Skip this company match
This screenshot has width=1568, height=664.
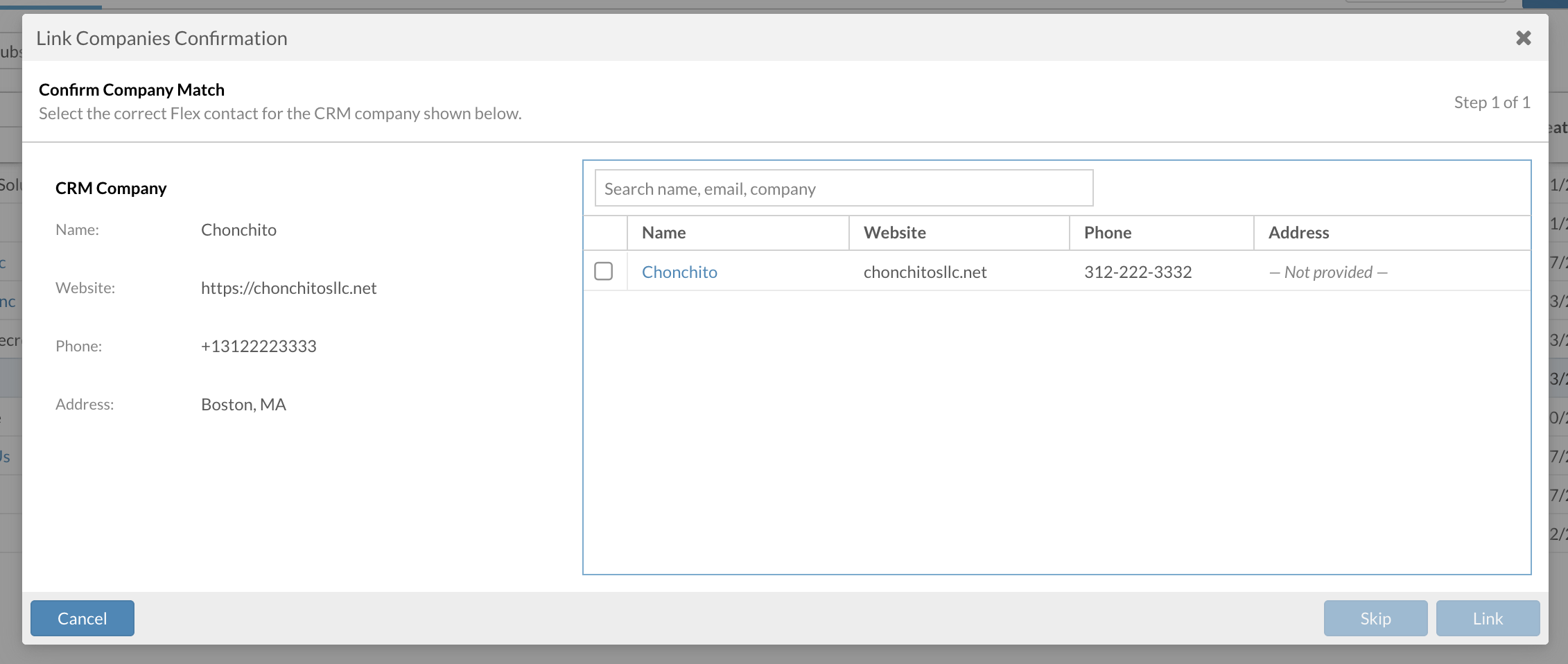tap(1375, 618)
